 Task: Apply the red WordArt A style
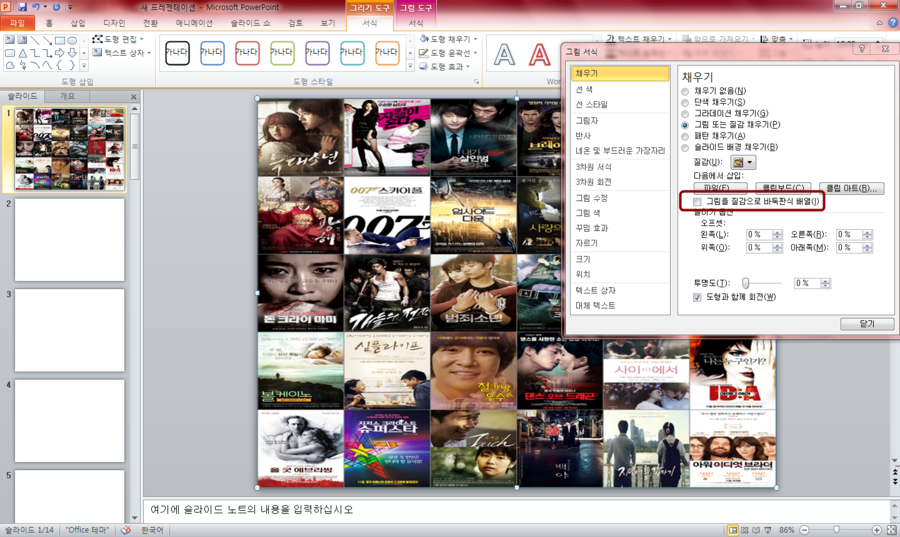pyautogui.click(x=539, y=55)
